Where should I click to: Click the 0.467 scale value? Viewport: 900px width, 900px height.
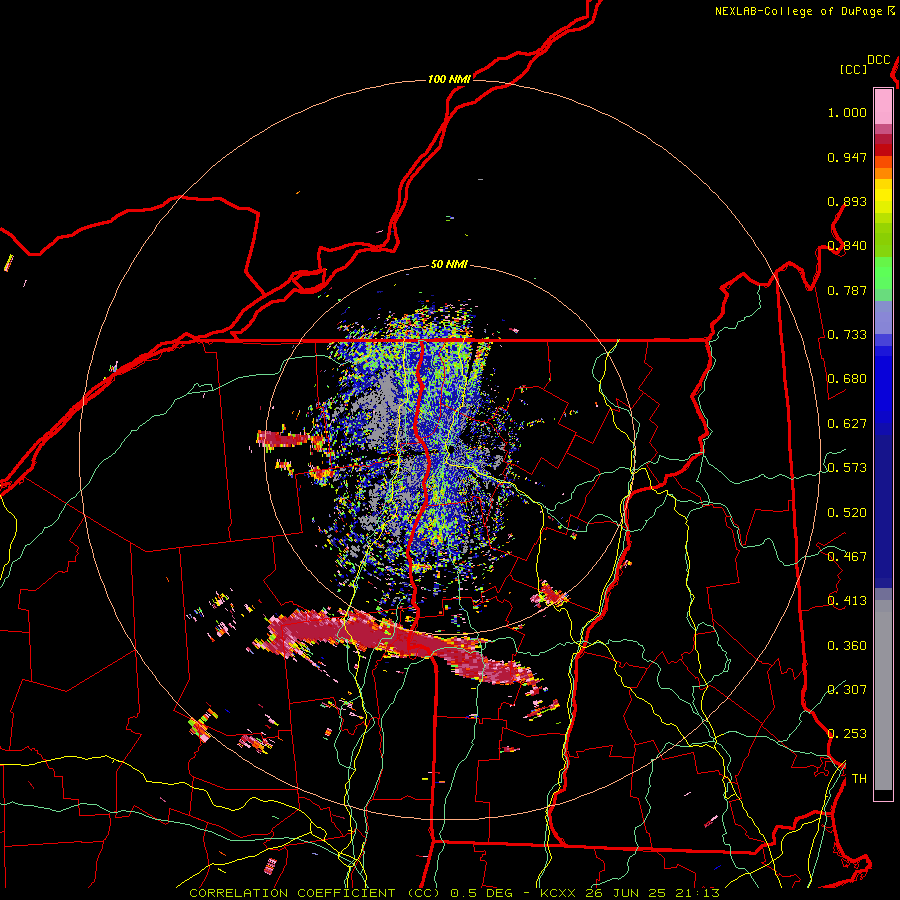(x=847, y=557)
